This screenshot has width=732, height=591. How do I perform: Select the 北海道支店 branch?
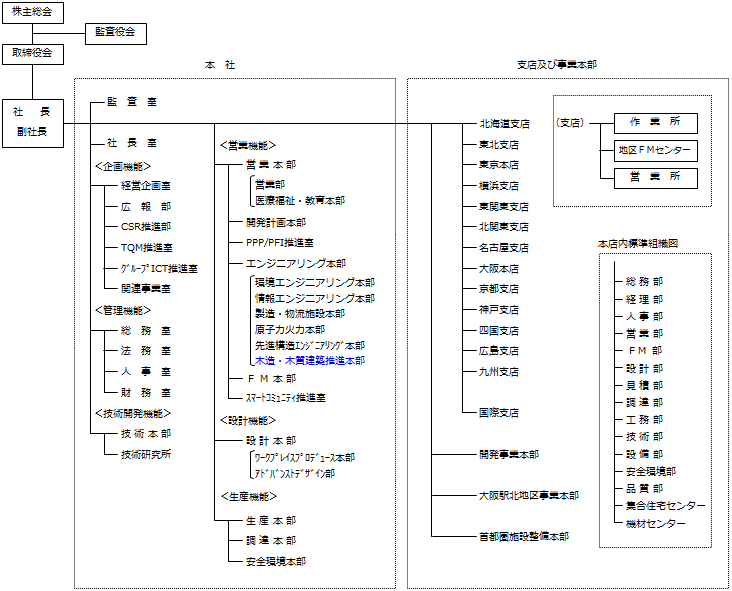point(504,124)
